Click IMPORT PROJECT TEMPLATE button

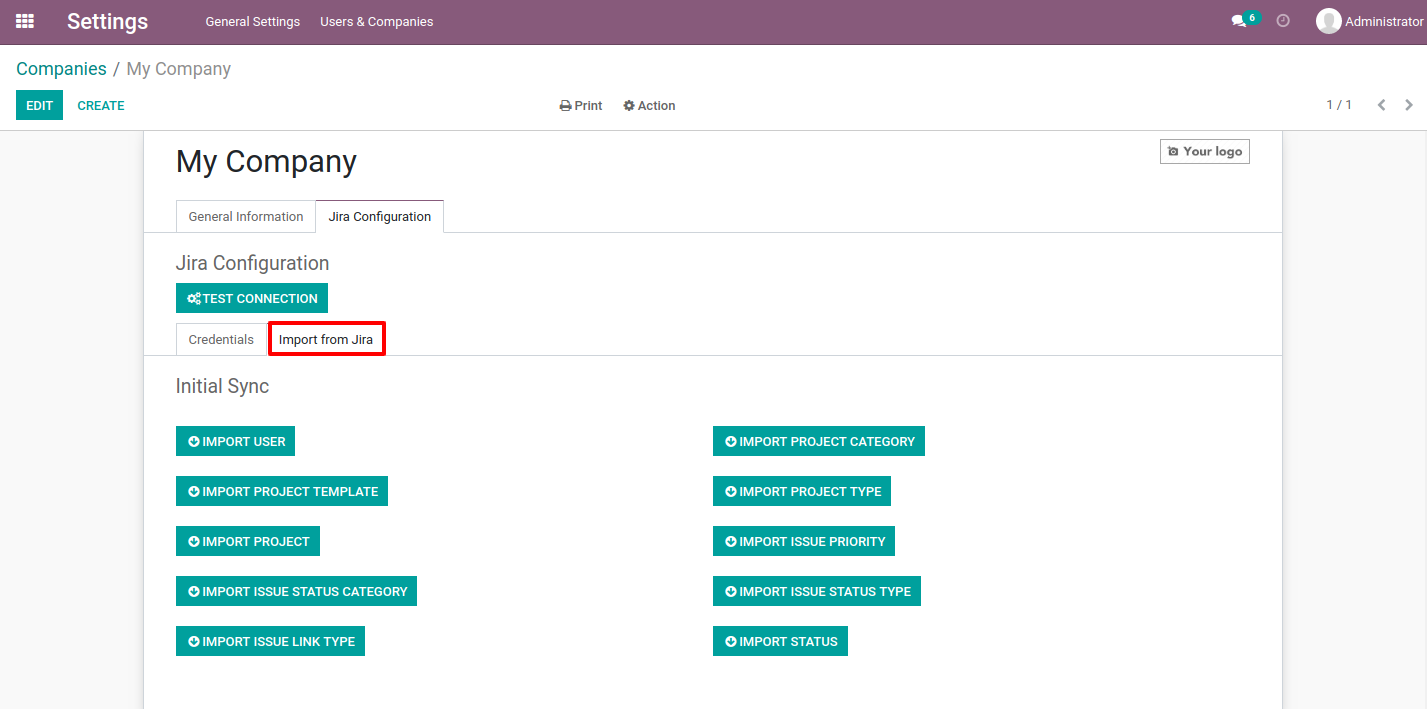[x=282, y=491]
